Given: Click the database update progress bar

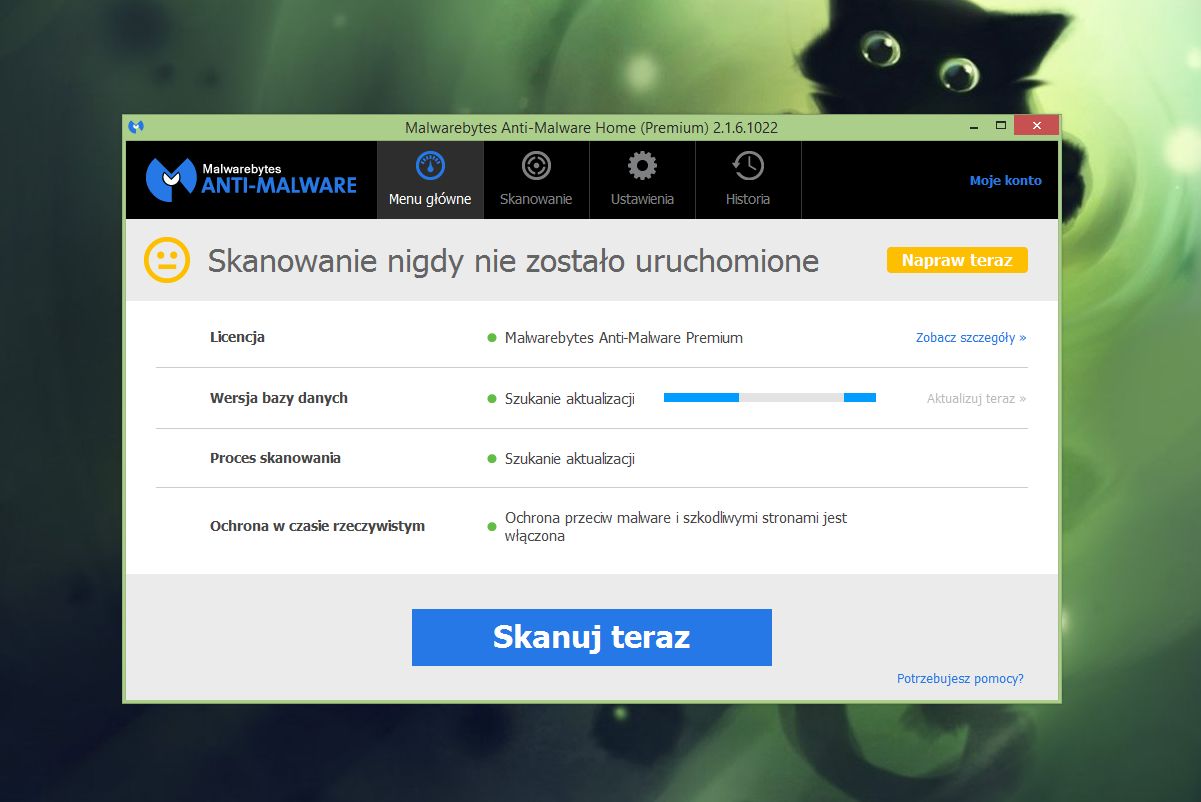Looking at the screenshot, I should [x=769, y=397].
